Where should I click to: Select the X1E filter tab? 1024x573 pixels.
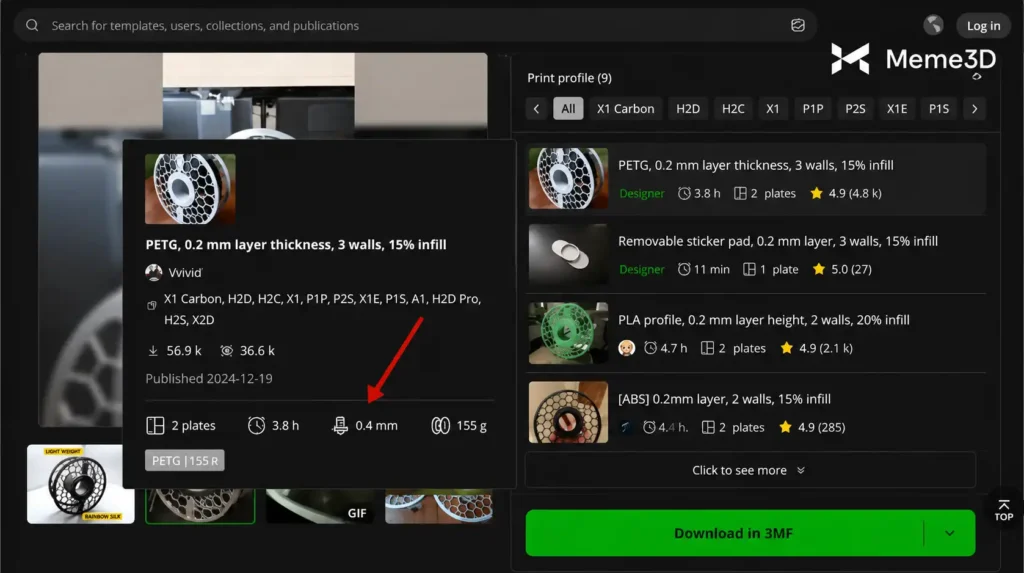[x=897, y=108]
